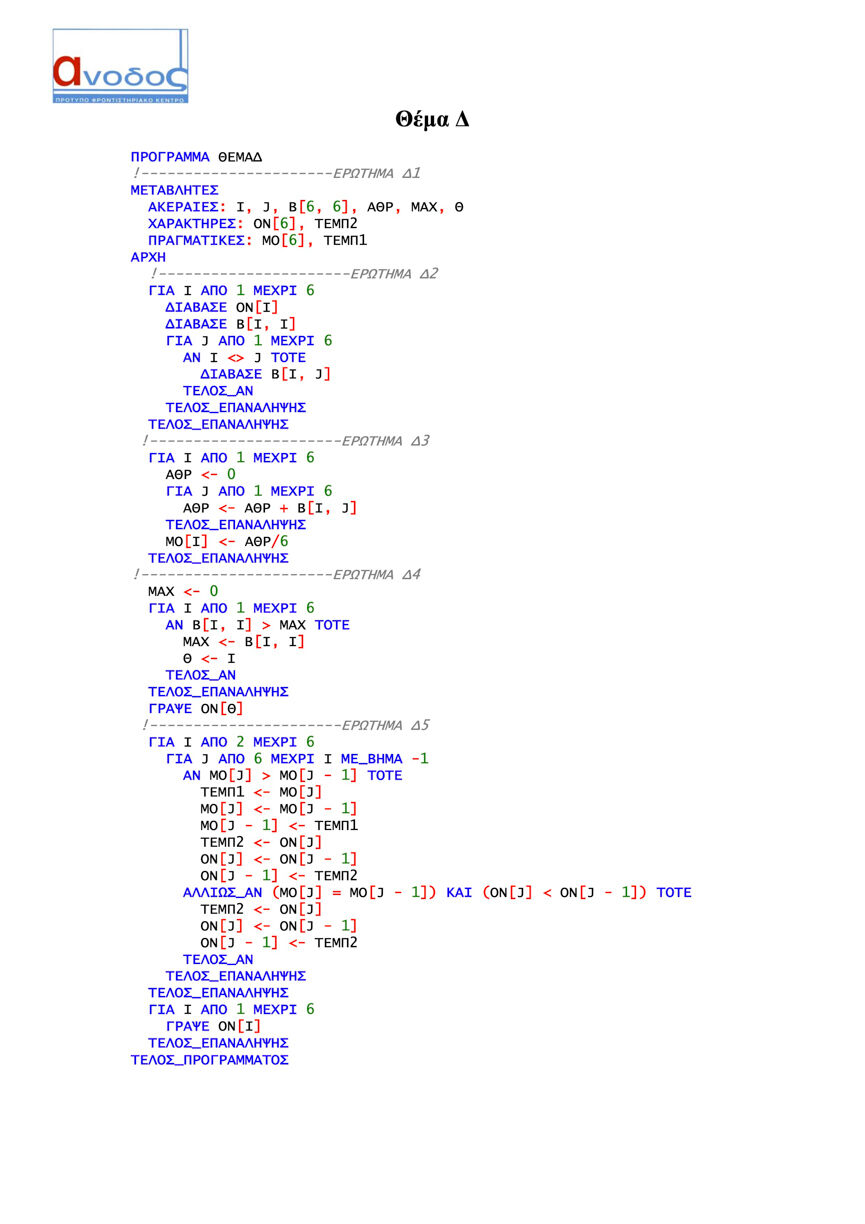Click the ΜΕΤΑΒΛΗΤΕΣ keyword
This screenshot has width=865, height=1224.
175,190
